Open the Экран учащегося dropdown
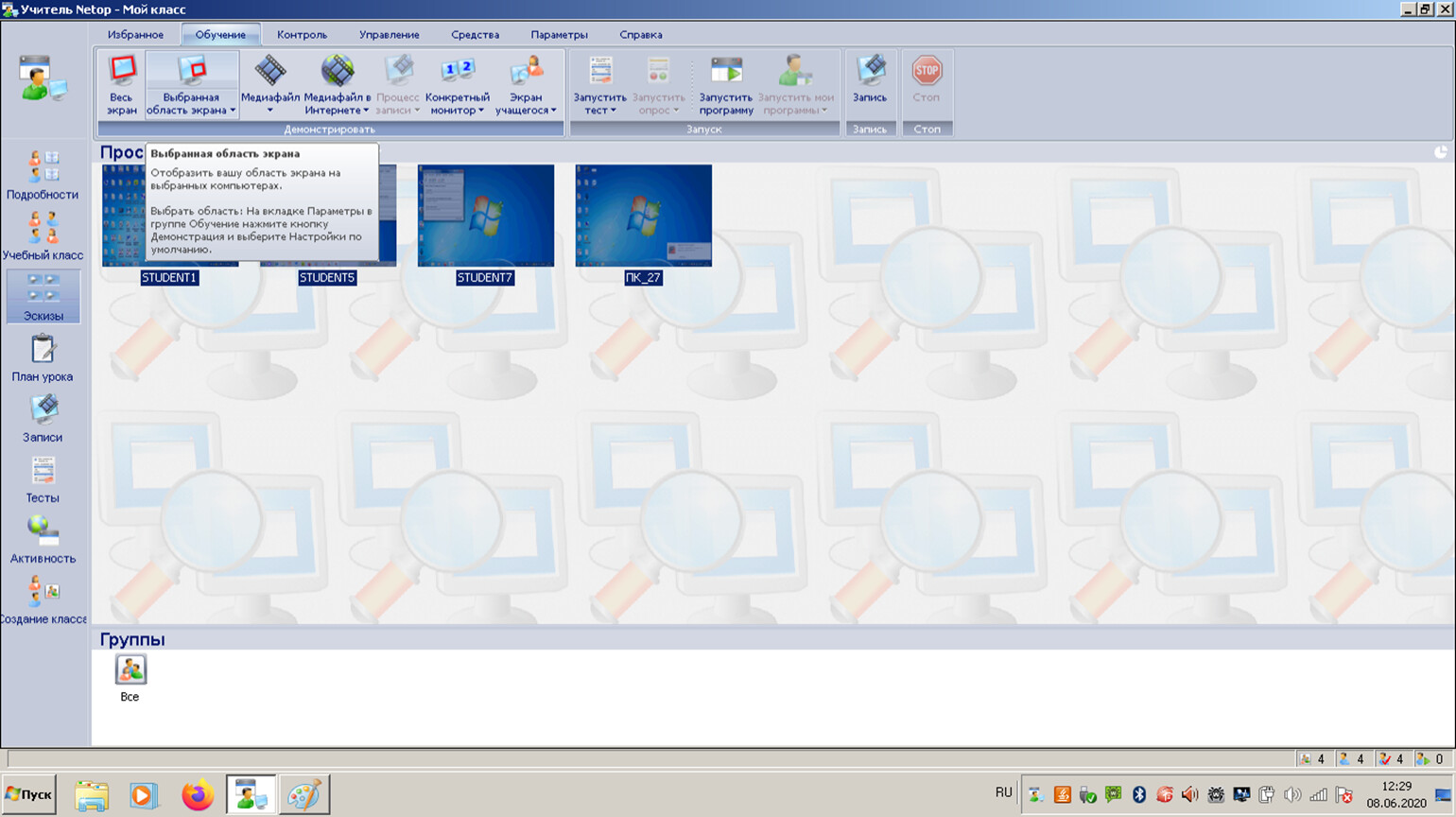The image size is (1456, 817). pyautogui.click(x=553, y=111)
